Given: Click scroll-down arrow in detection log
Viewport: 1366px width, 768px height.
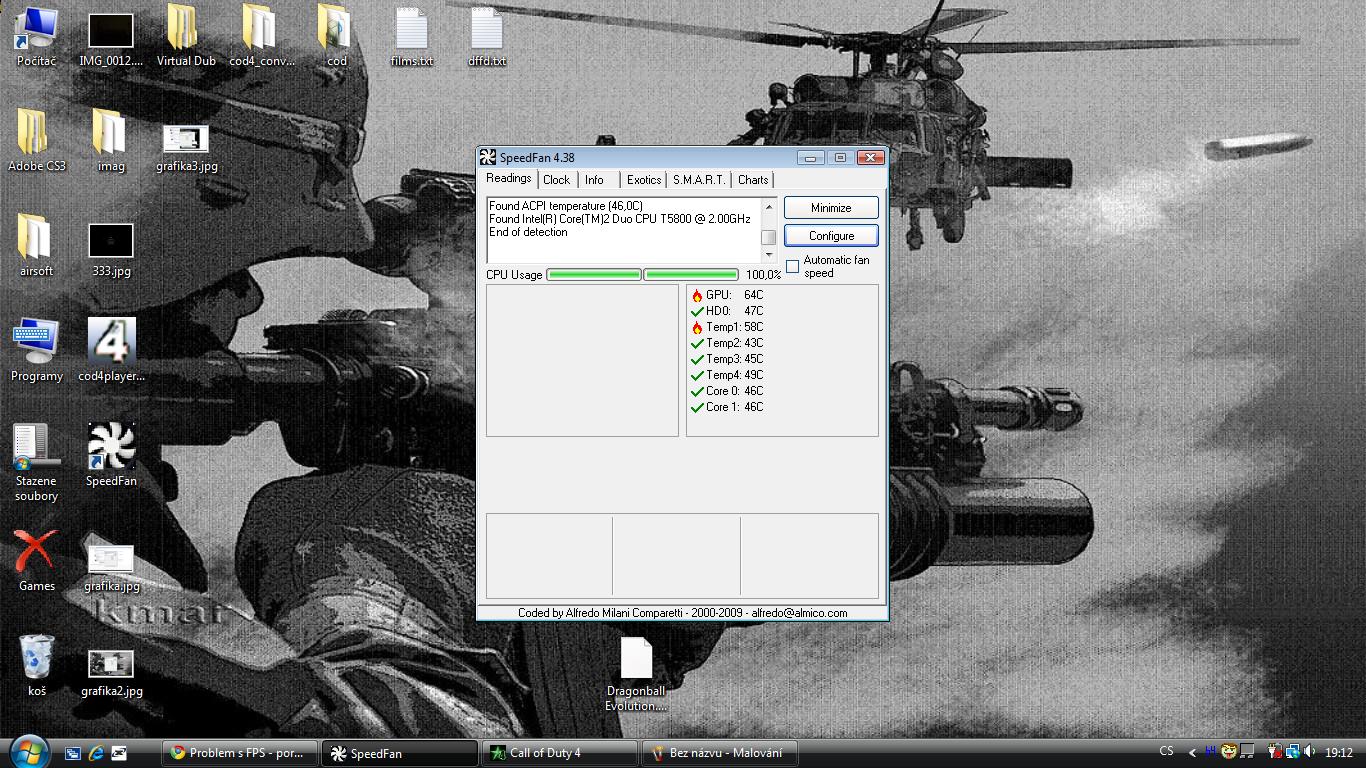Looking at the screenshot, I should [x=769, y=256].
